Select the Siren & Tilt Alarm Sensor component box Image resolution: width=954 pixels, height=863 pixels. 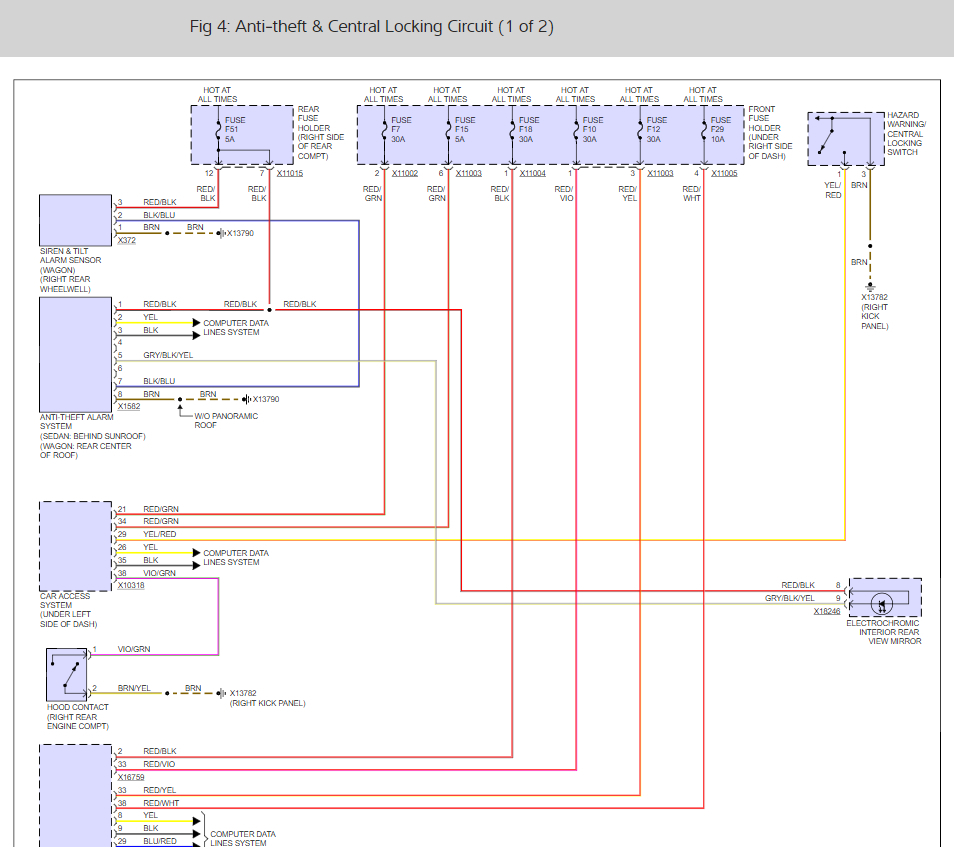click(x=75, y=220)
